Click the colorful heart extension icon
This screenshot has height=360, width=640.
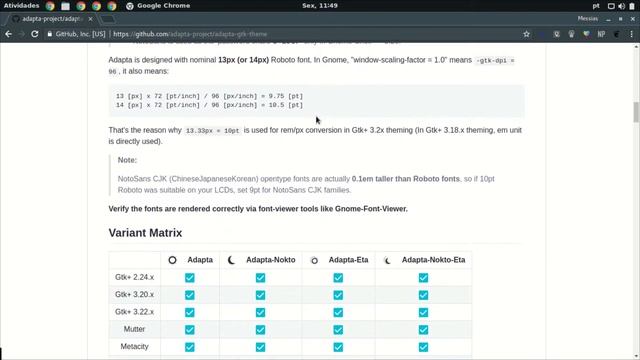(x=586, y=34)
